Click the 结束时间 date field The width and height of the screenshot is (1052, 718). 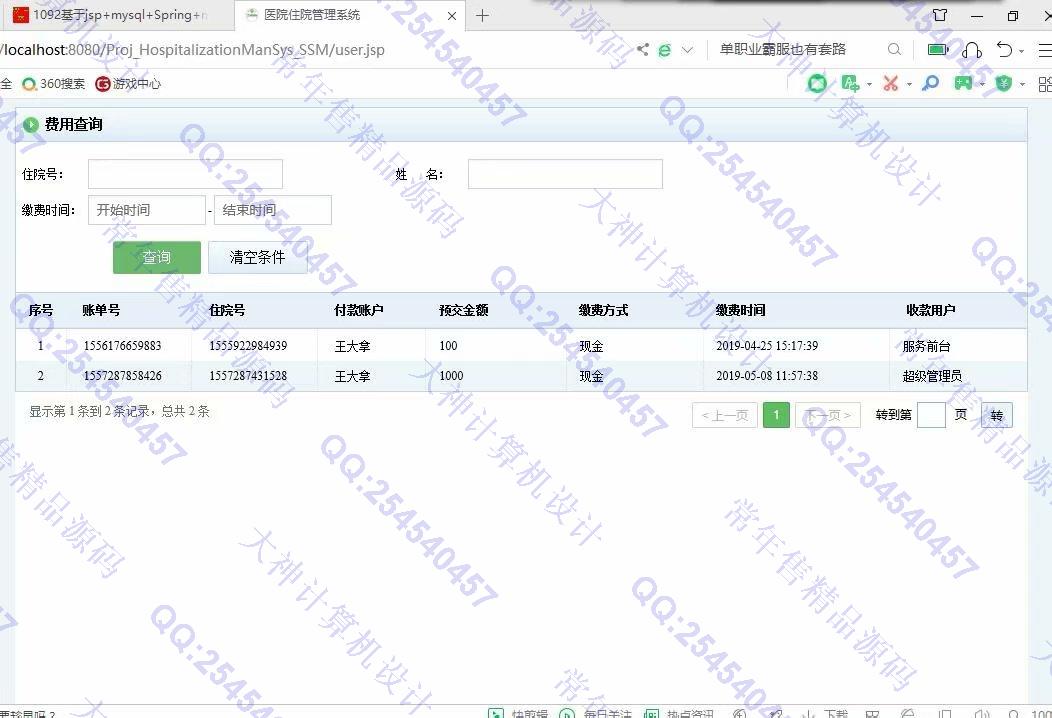tap(272, 210)
